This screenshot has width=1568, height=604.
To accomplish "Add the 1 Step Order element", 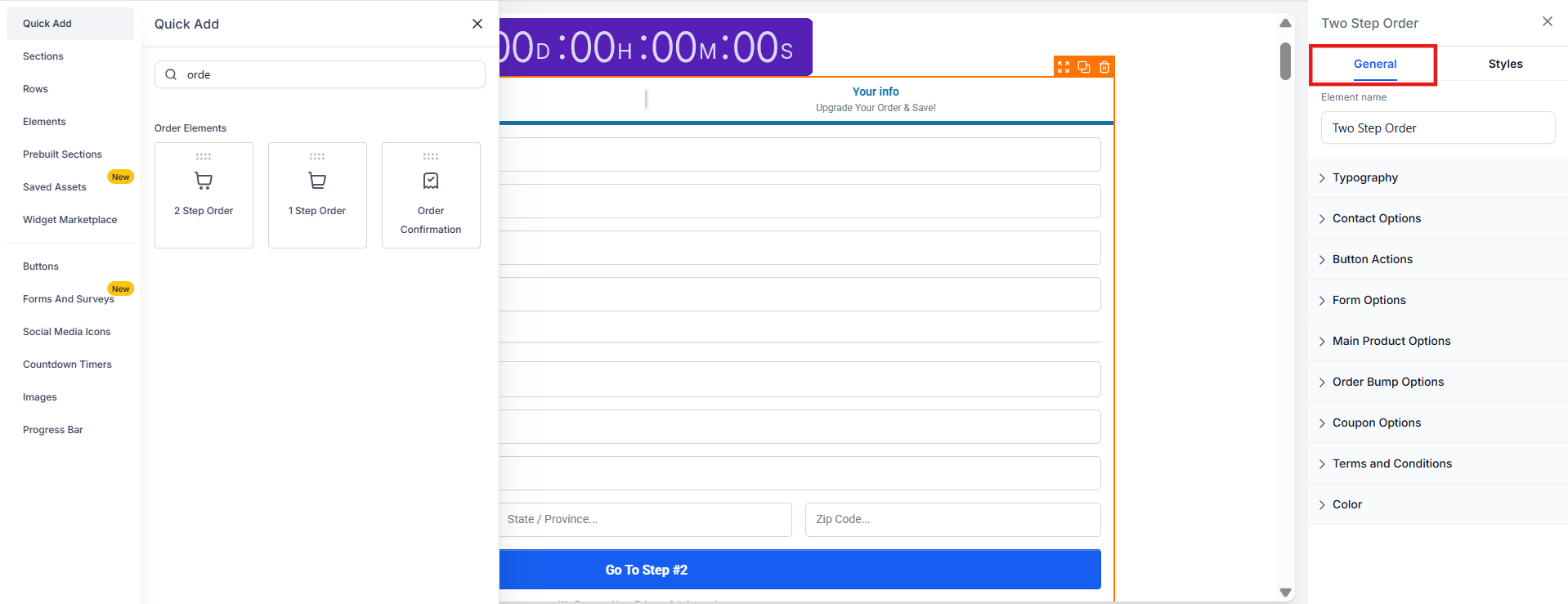I will coord(317,195).
